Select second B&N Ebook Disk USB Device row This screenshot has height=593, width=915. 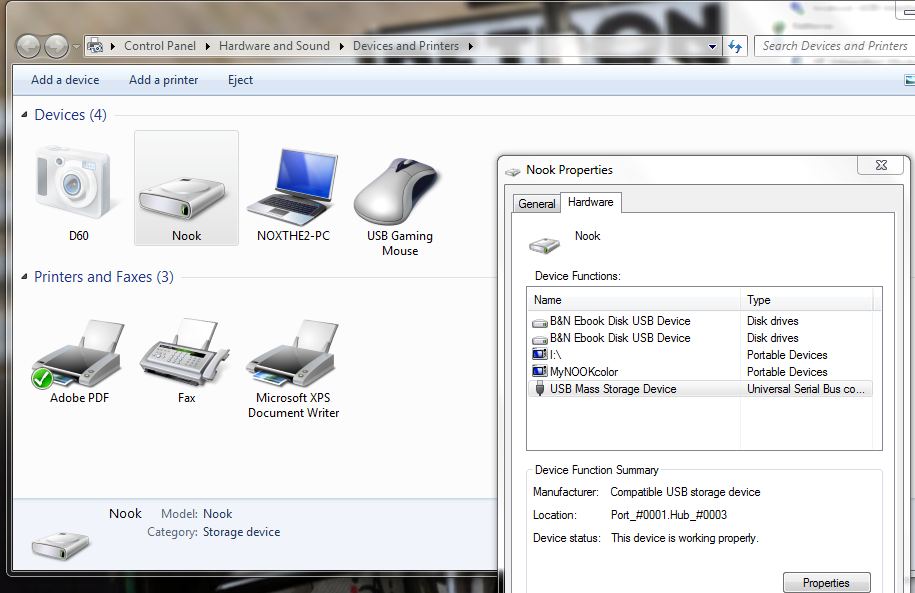pyautogui.click(x=700, y=337)
